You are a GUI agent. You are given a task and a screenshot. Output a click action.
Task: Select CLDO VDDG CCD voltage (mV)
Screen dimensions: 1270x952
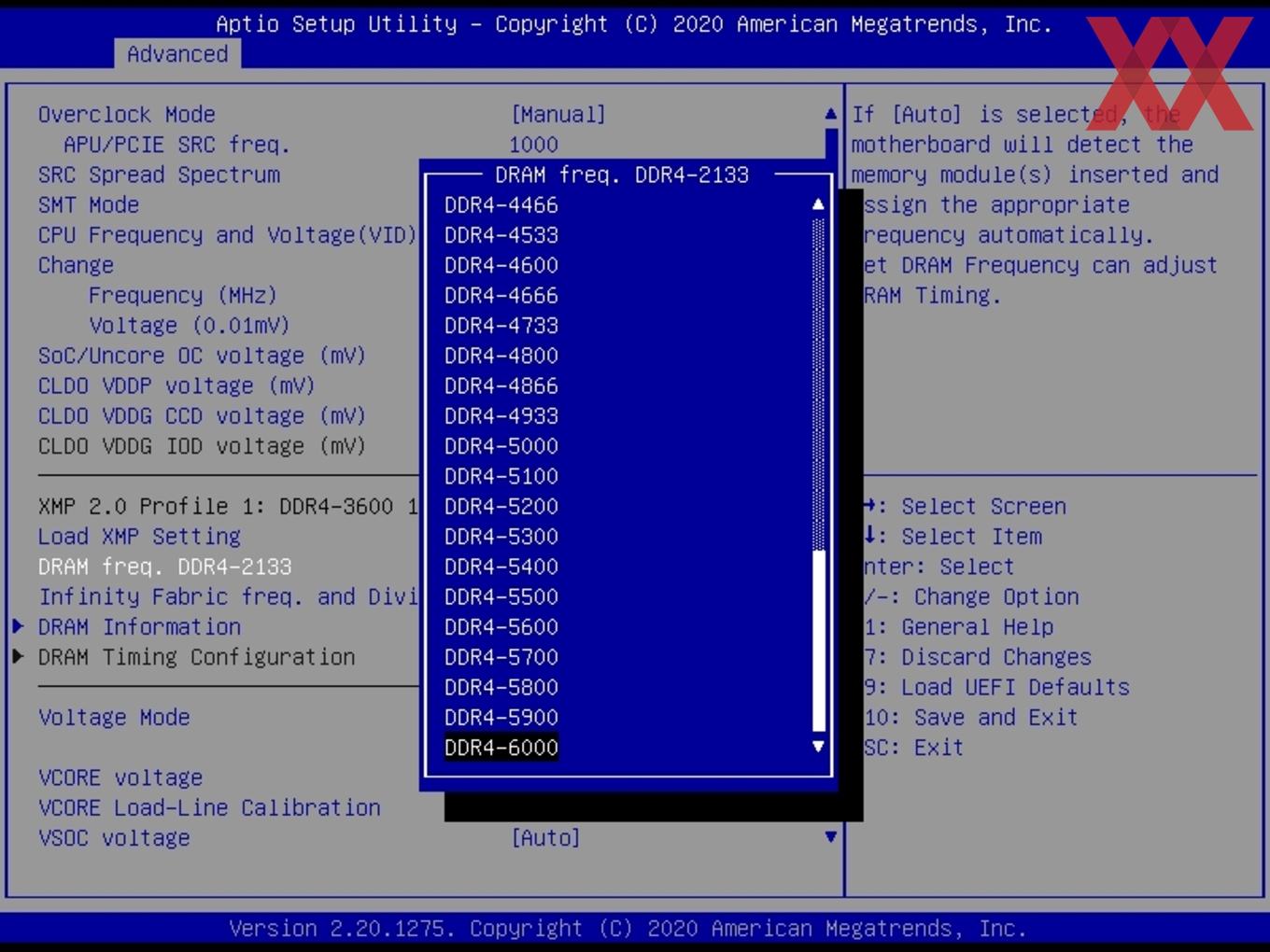(x=202, y=416)
